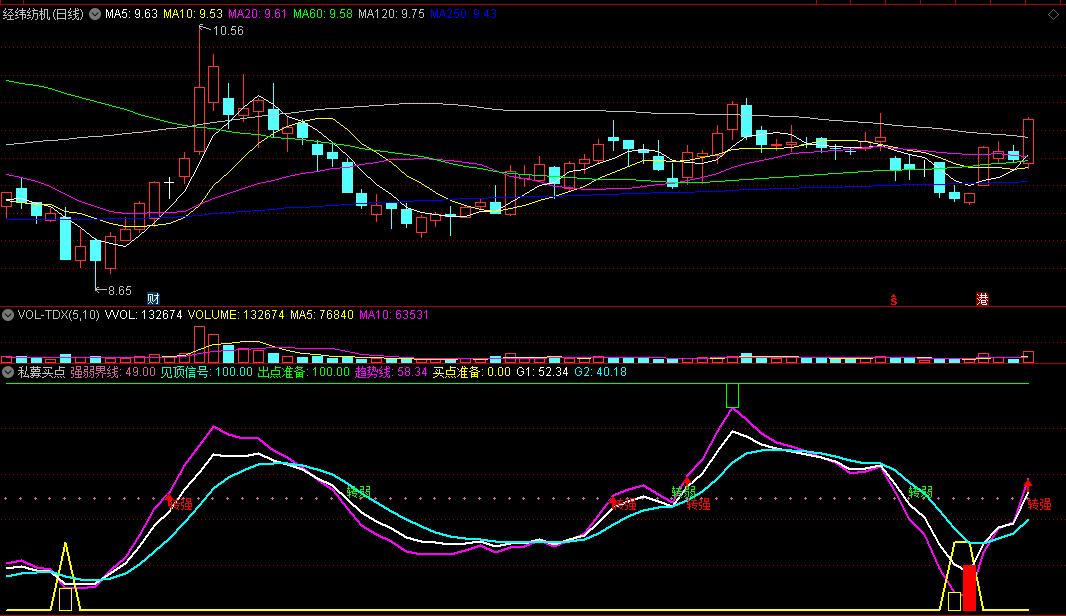This screenshot has width=1066, height=616.
Task: Select the volume MA10: 63531 label
Action: coord(394,315)
